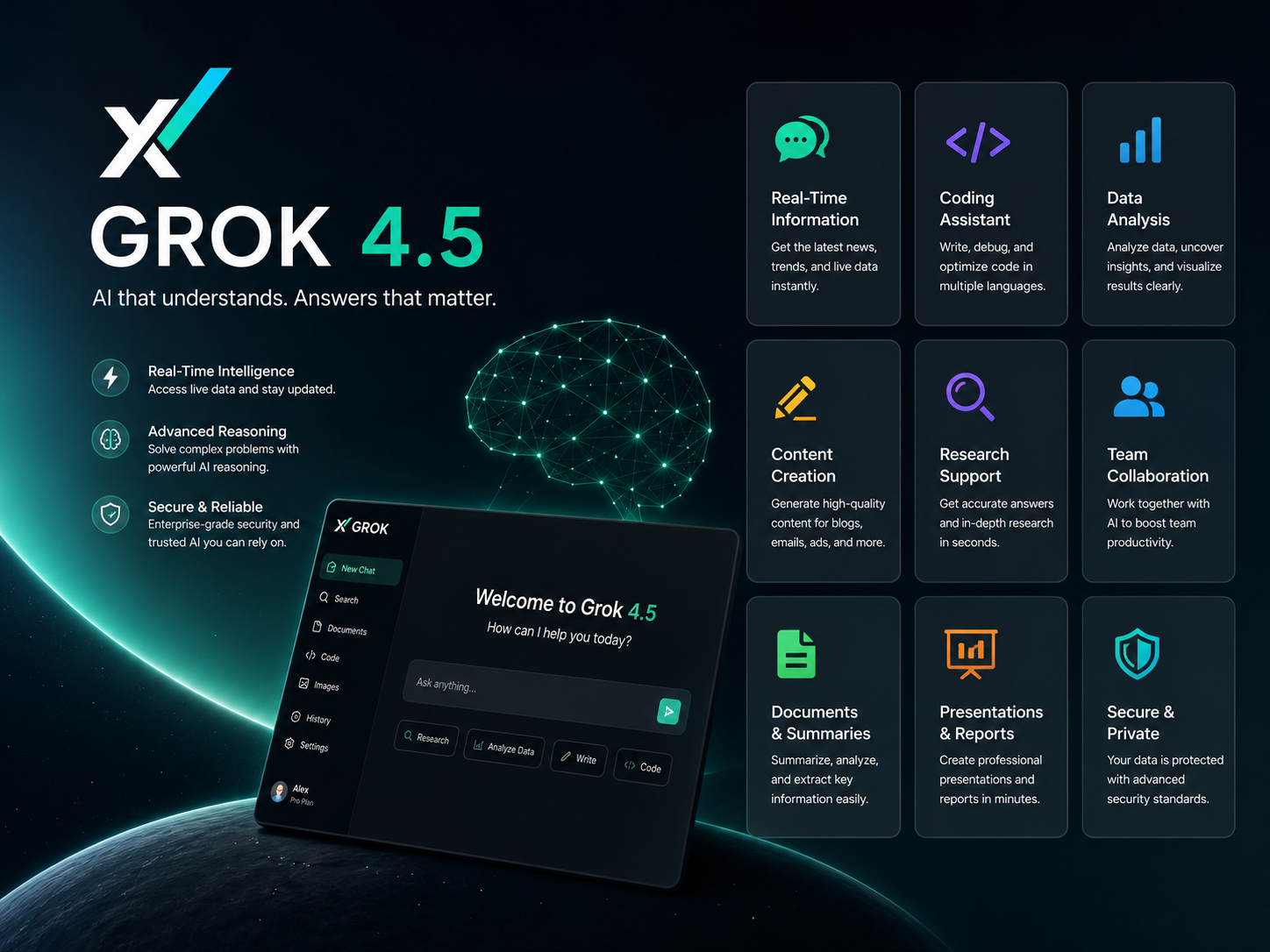Select the blue bar chart Data Analysis icon

(x=1140, y=140)
